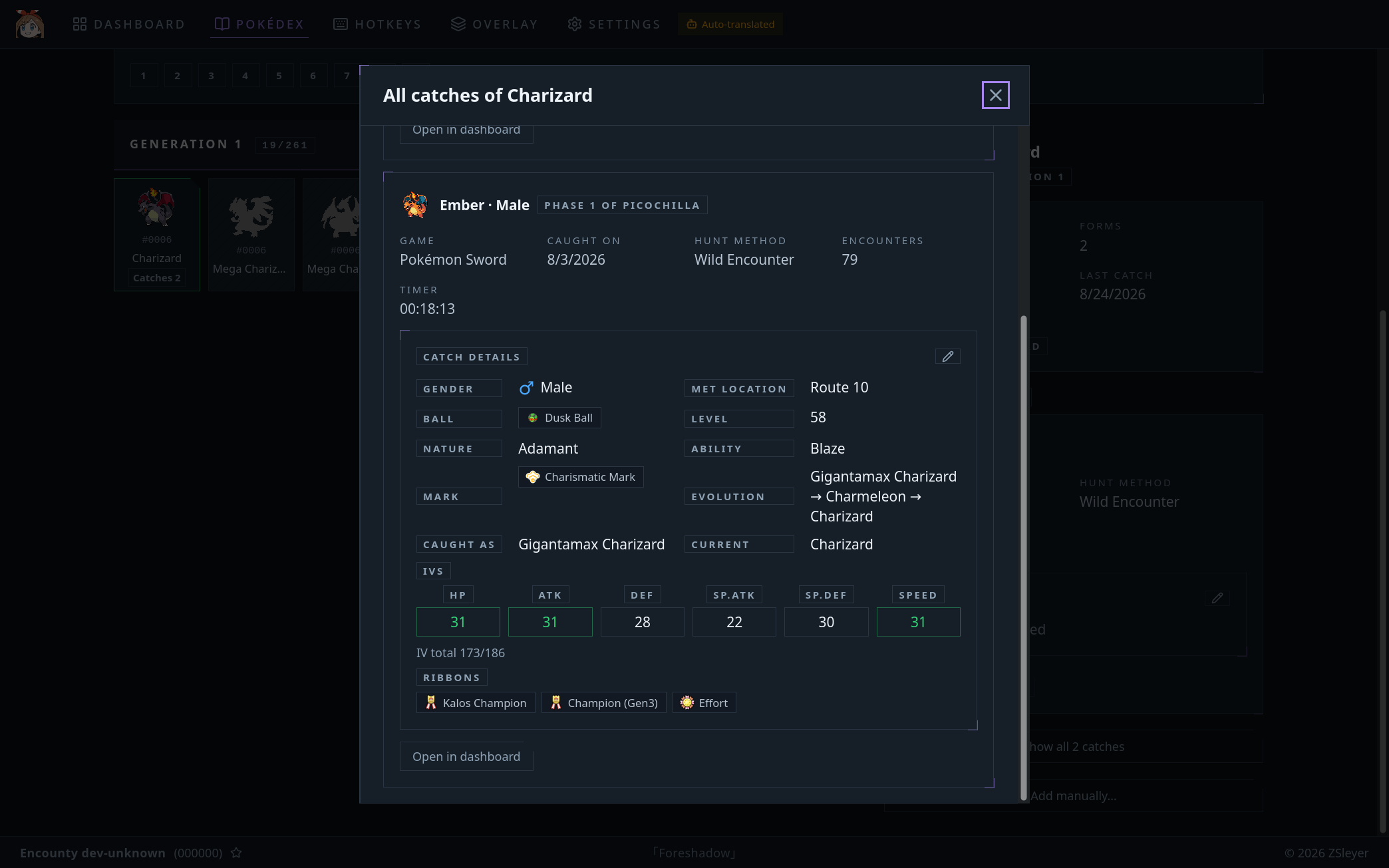
Task: Click the SP.DEF IV value 30
Action: [x=826, y=622]
